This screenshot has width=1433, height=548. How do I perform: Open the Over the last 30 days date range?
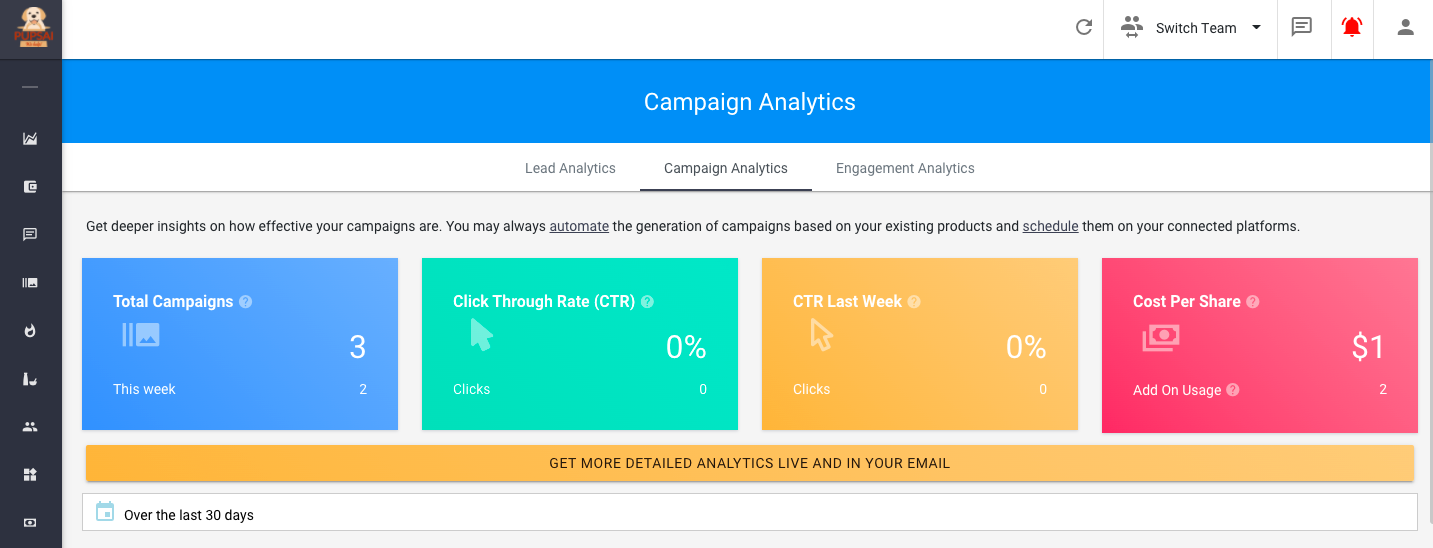point(189,515)
